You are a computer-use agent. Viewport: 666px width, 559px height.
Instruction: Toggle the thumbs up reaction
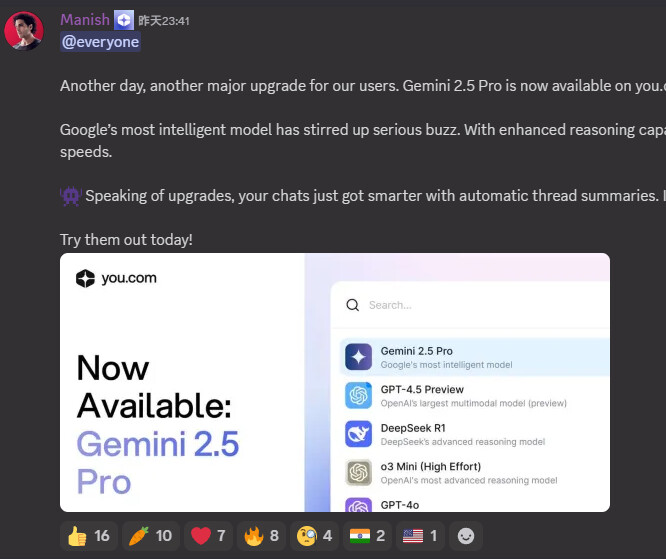[89, 536]
